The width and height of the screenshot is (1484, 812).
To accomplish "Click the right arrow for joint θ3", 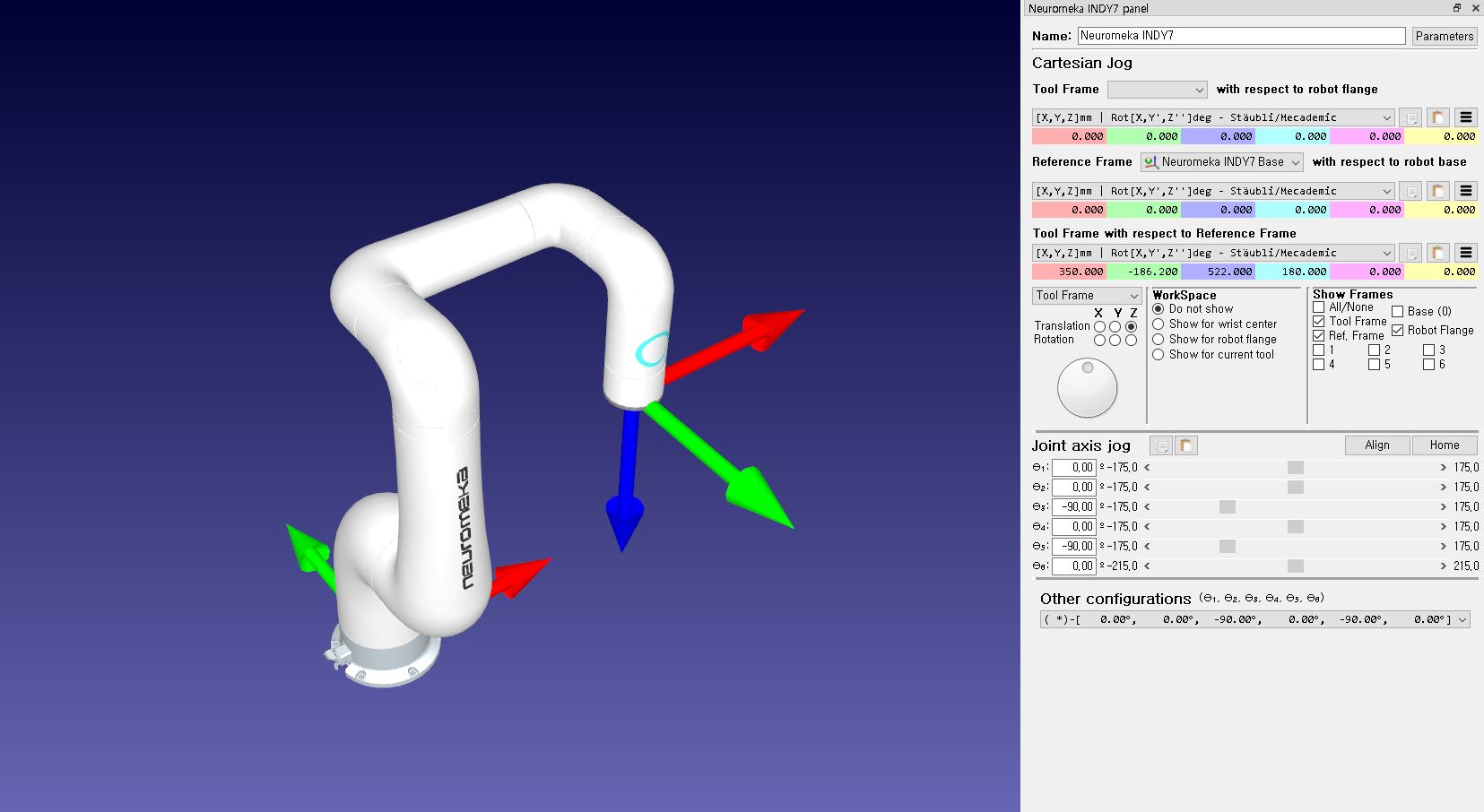I will (x=1444, y=507).
